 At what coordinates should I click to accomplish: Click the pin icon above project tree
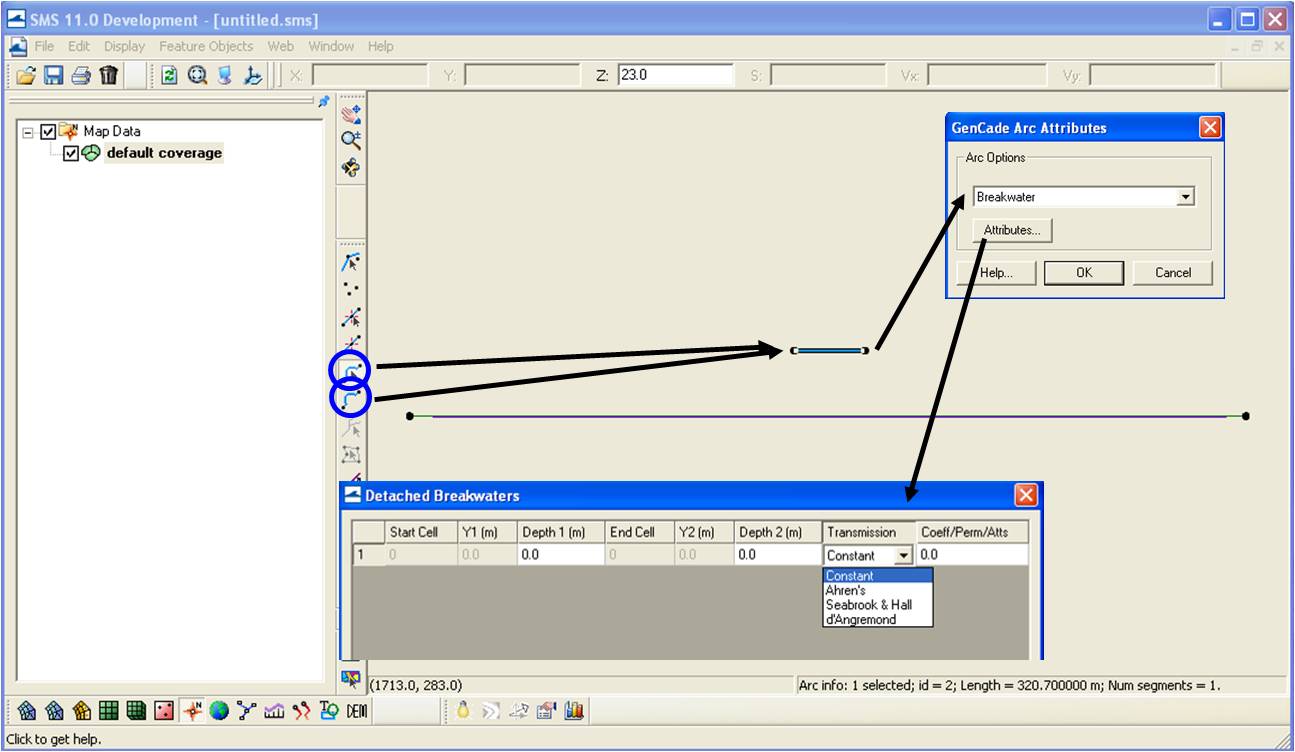pos(323,101)
